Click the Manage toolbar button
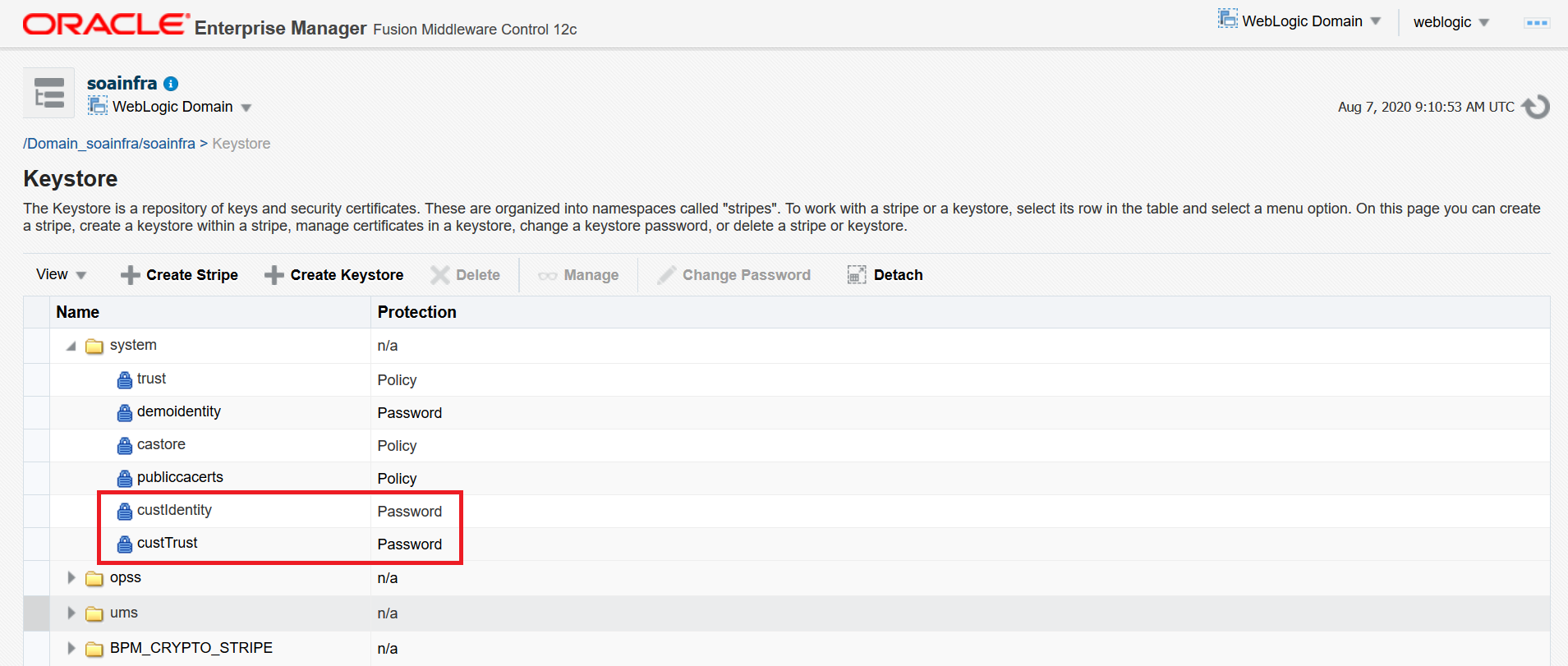 point(578,275)
